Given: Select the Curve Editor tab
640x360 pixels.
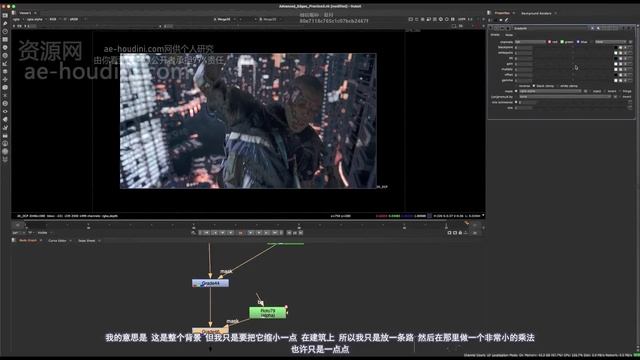Looking at the screenshot, I should point(57,241).
